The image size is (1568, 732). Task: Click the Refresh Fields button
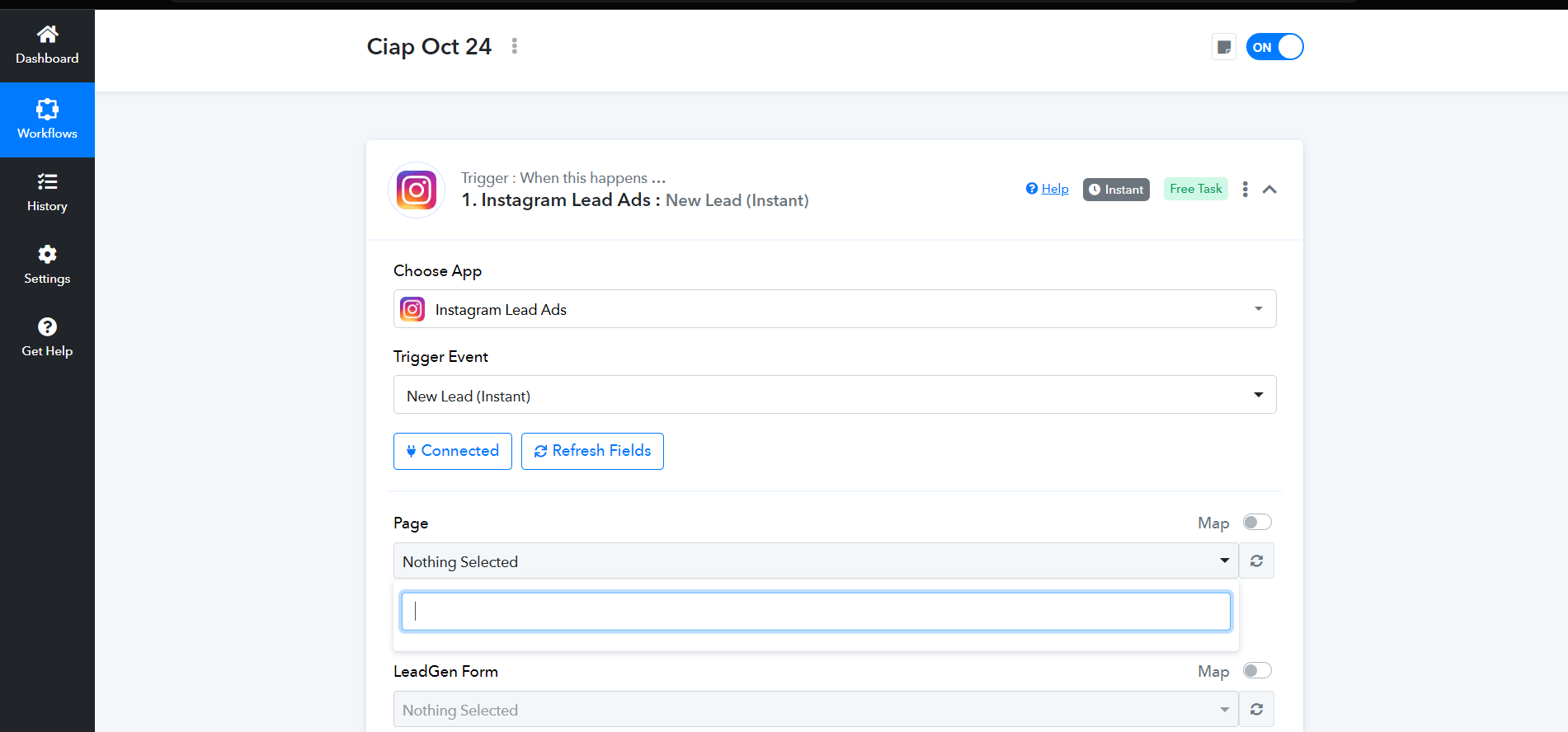tap(592, 451)
